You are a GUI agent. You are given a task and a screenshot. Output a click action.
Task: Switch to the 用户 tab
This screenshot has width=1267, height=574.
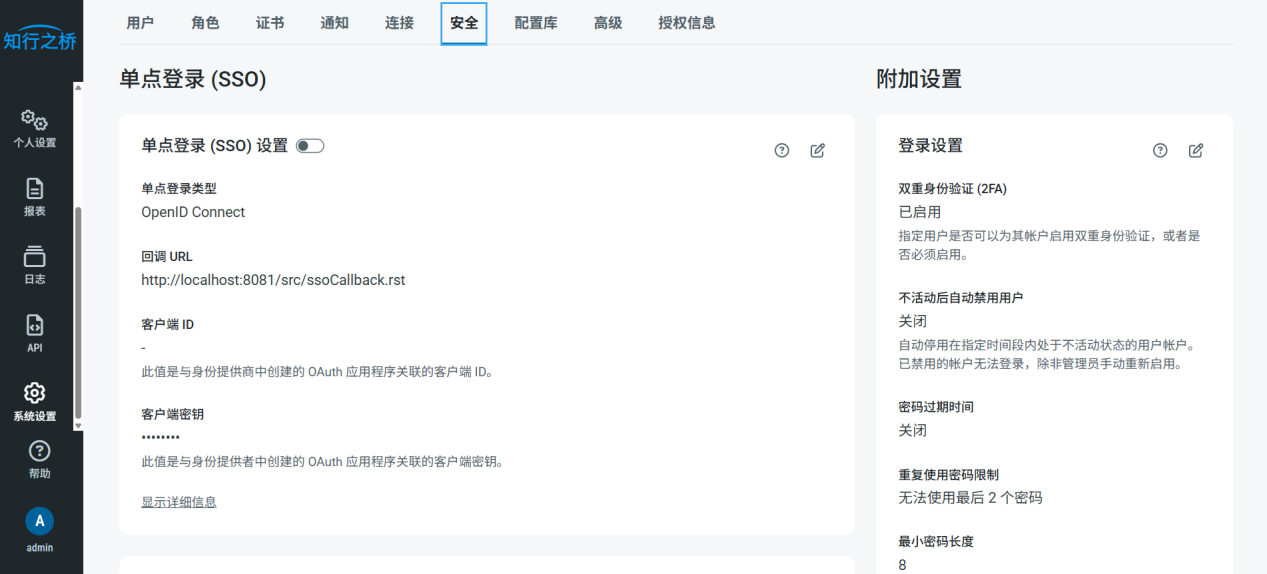pos(140,23)
